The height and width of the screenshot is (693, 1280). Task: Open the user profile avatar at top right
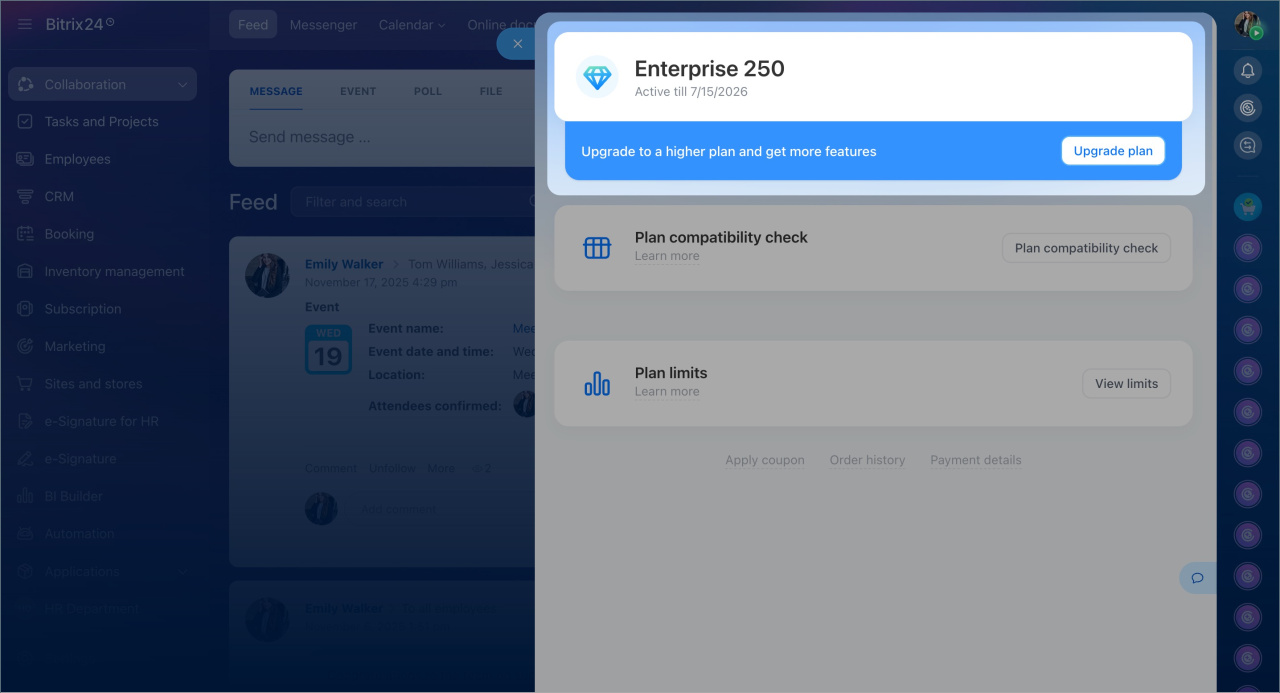click(1247, 25)
